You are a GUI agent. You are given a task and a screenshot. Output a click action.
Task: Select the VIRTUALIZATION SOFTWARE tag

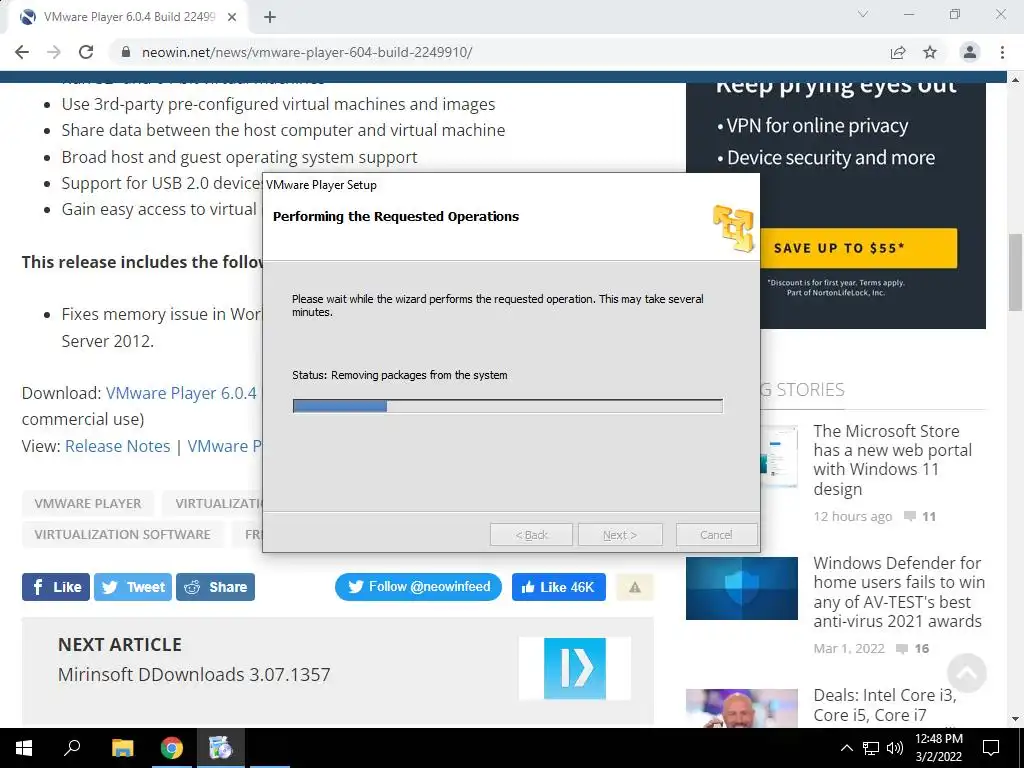click(x=122, y=534)
